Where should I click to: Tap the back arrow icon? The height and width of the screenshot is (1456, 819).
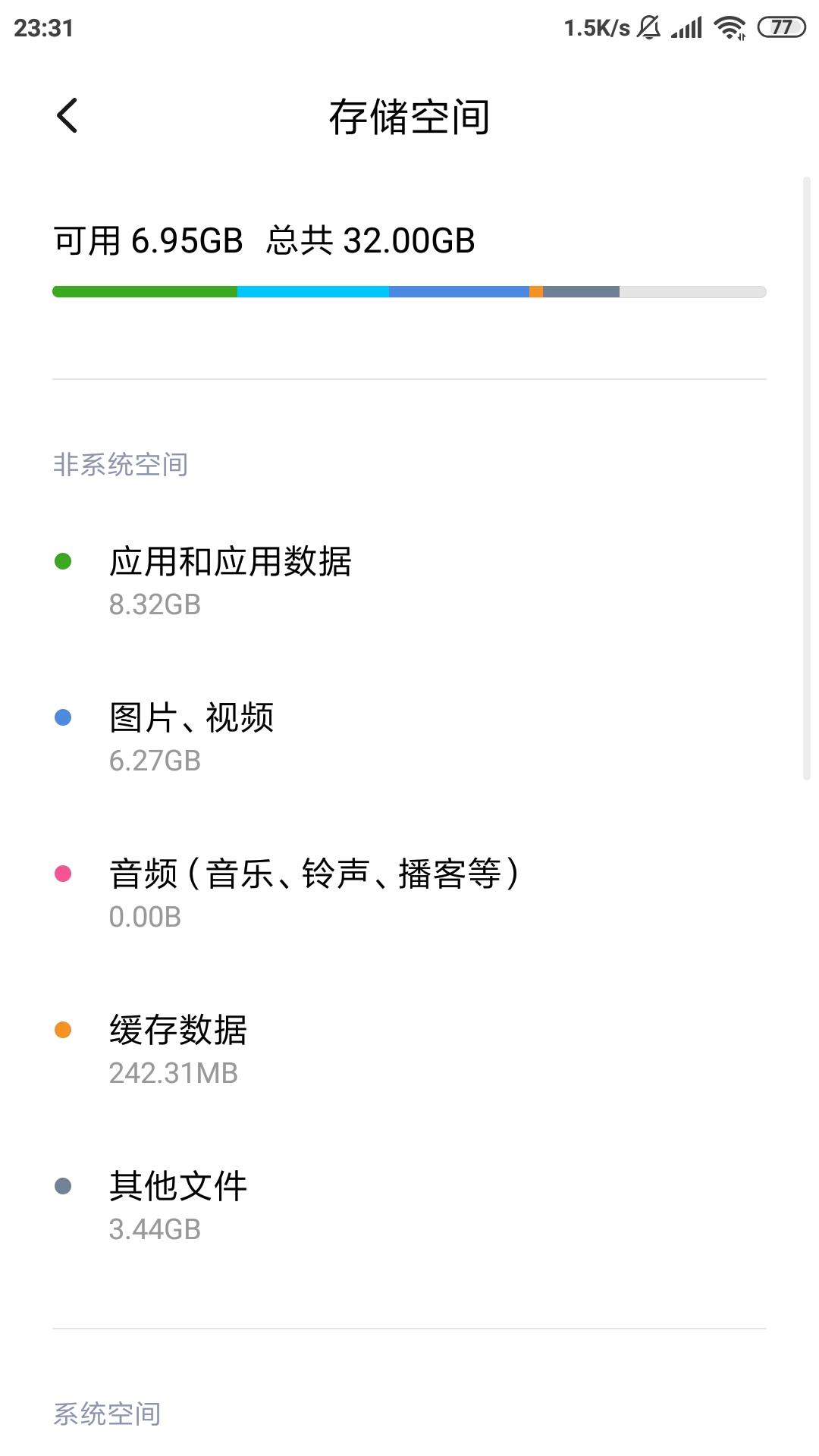point(67,116)
